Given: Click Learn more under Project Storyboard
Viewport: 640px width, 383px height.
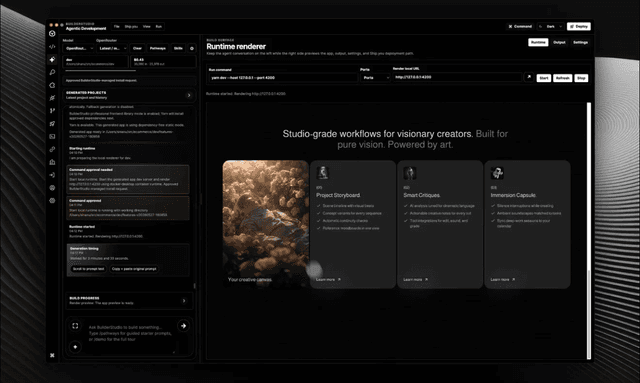Looking at the screenshot, I should (328, 279).
